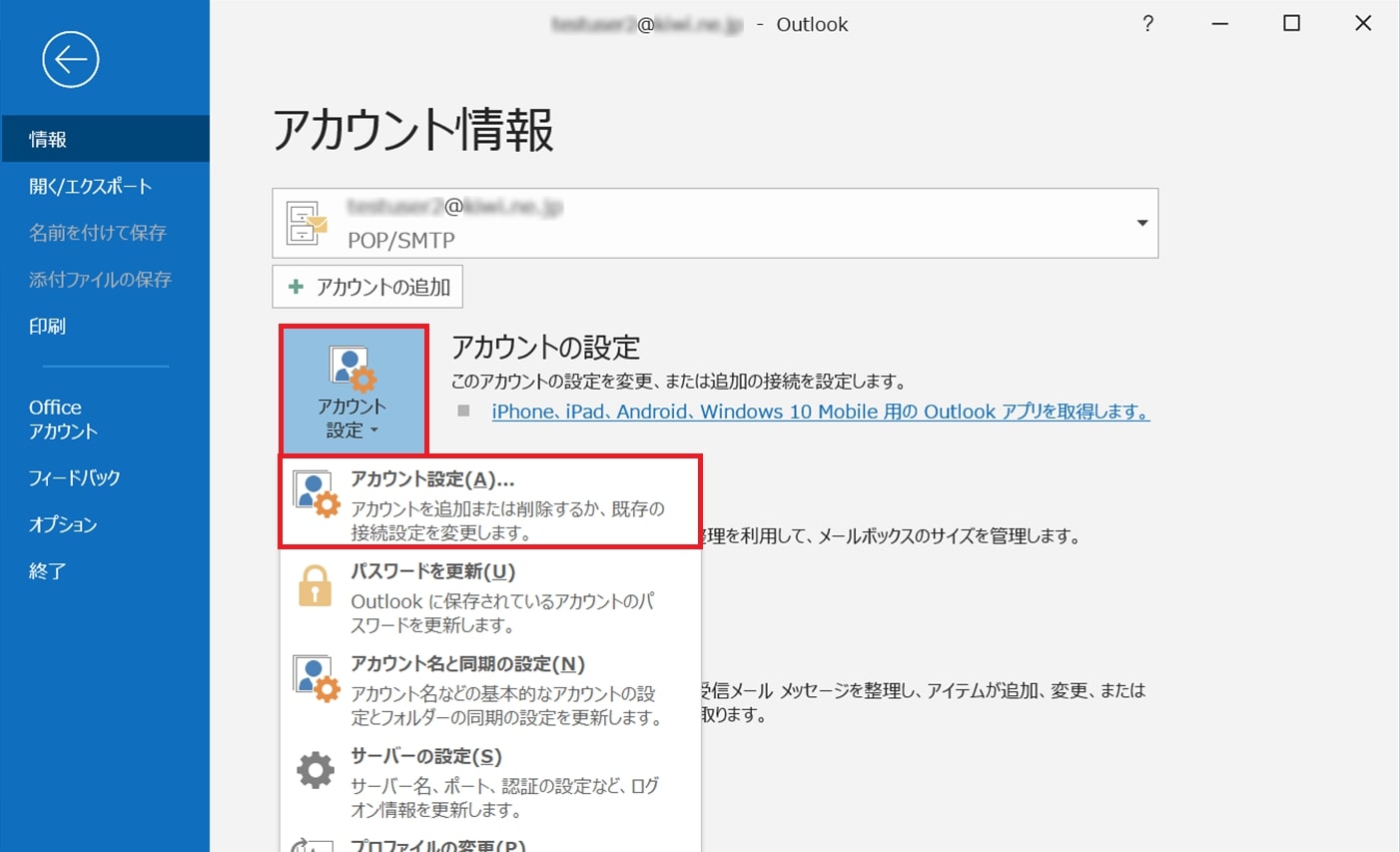Minimize the Outlook window
The width and height of the screenshot is (1400, 852).
click(x=1219, y=23)
